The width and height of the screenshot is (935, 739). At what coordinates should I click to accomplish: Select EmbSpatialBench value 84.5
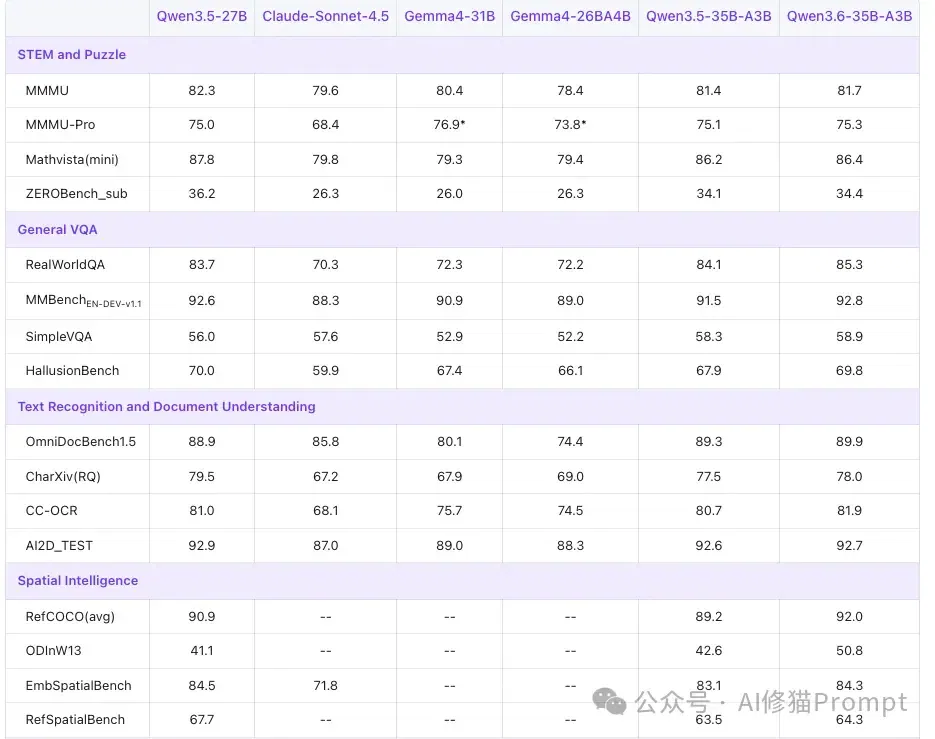point(202,686)
